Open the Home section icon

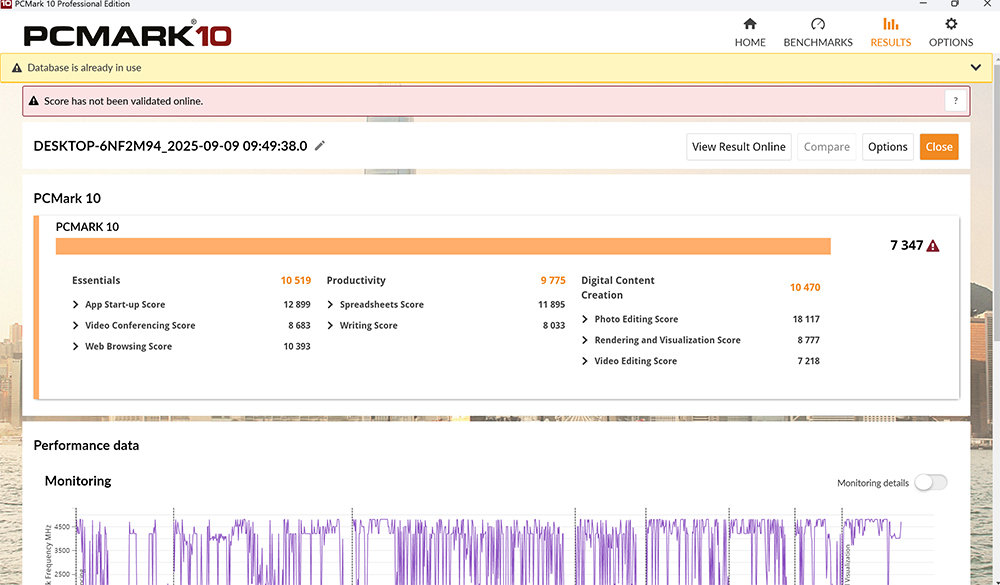click(750, 24)
